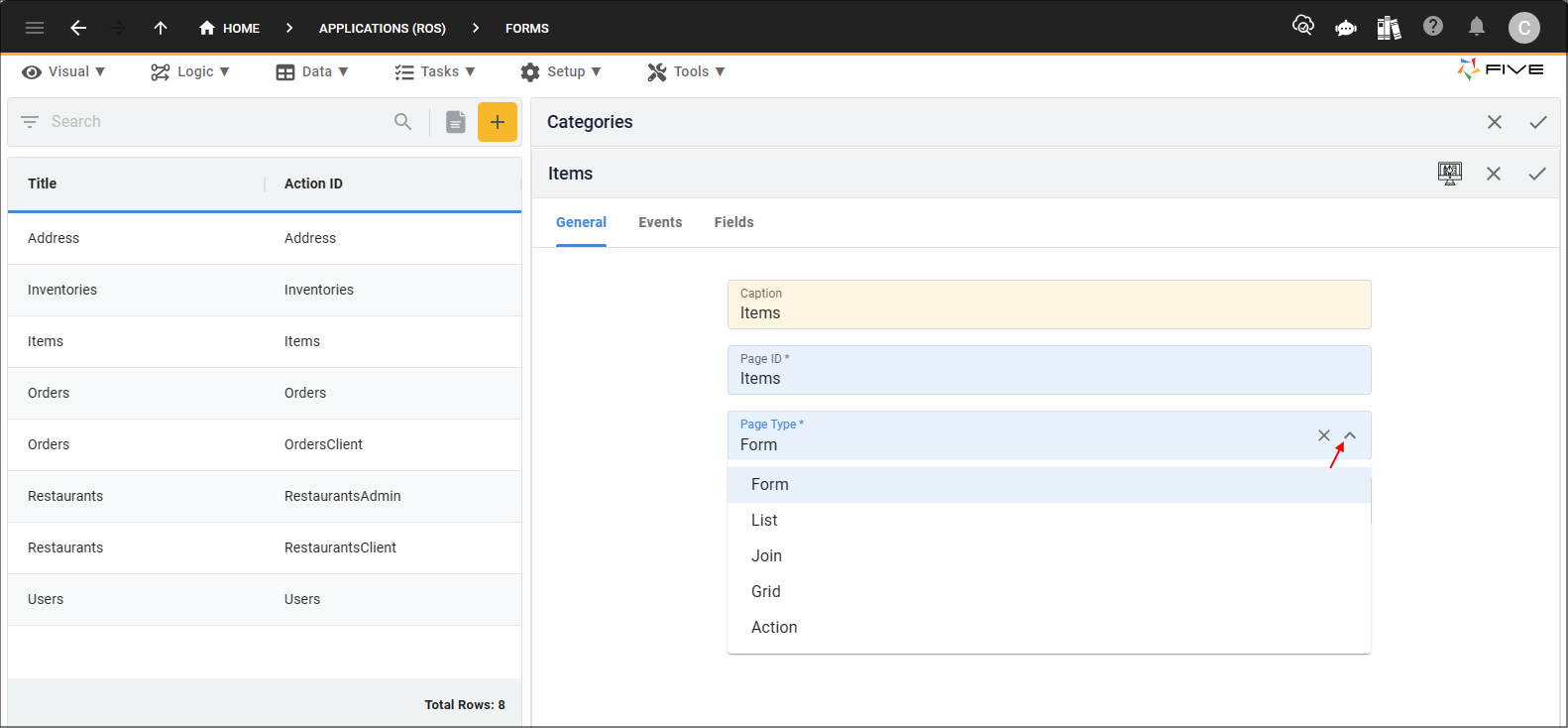1568x728 pixels.
Task: Click the Caption field
Action: (x=1050, y=304)
